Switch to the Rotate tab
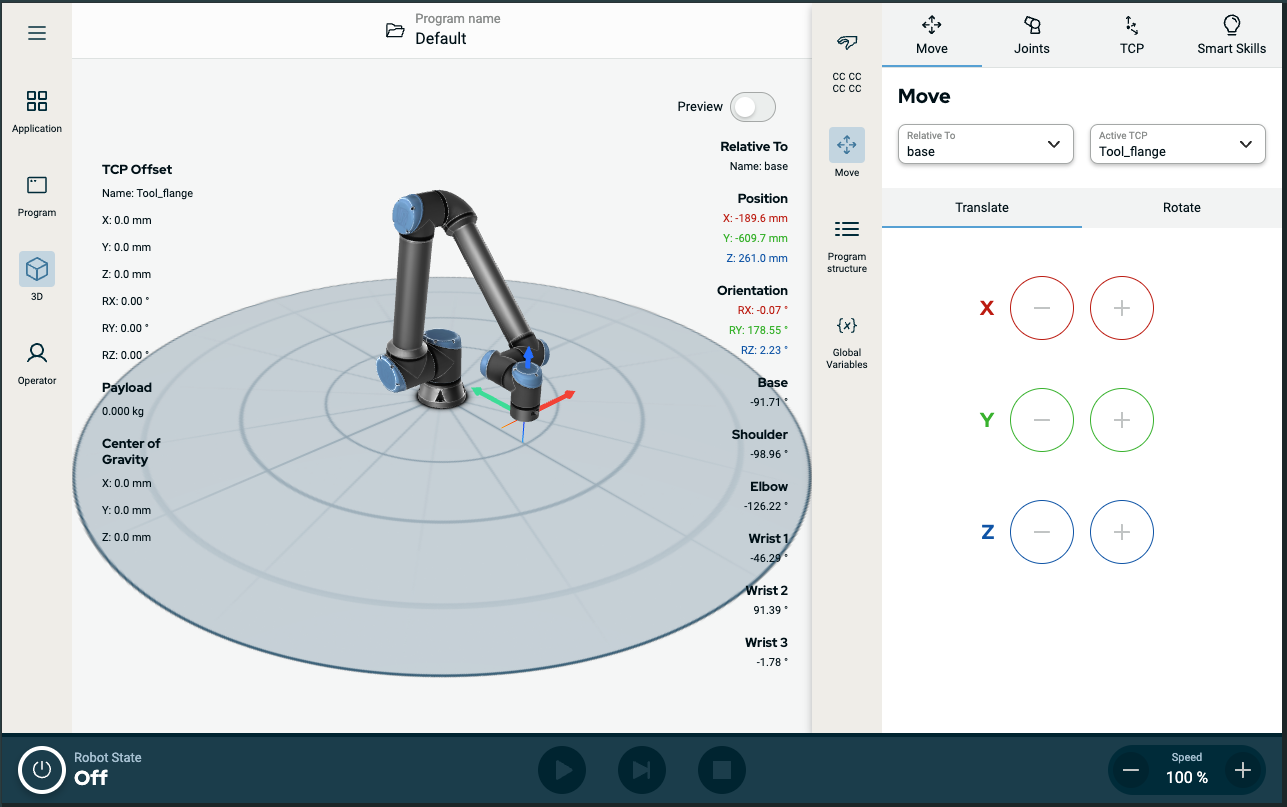 pyautogui.click(x=1181, y=207)
